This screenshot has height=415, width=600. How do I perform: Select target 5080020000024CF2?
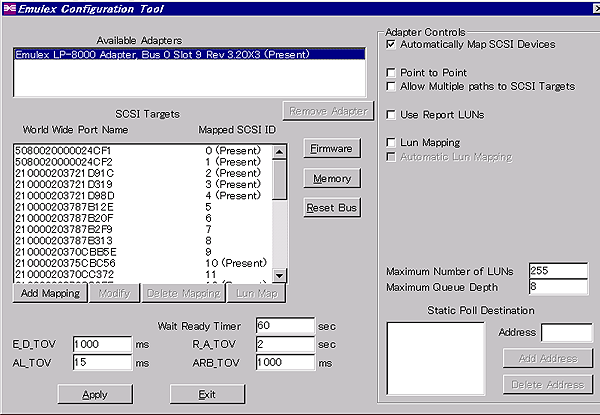(x=143, y=162)
